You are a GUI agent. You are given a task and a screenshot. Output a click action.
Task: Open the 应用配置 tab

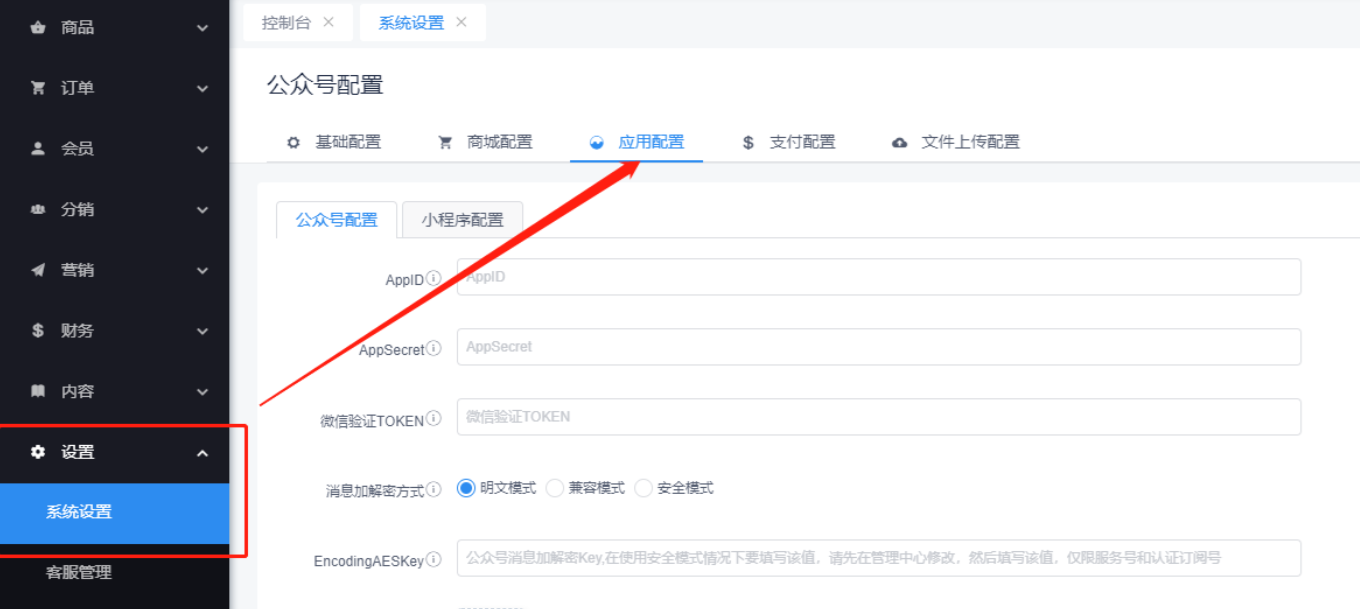click(x=637, y=142)
